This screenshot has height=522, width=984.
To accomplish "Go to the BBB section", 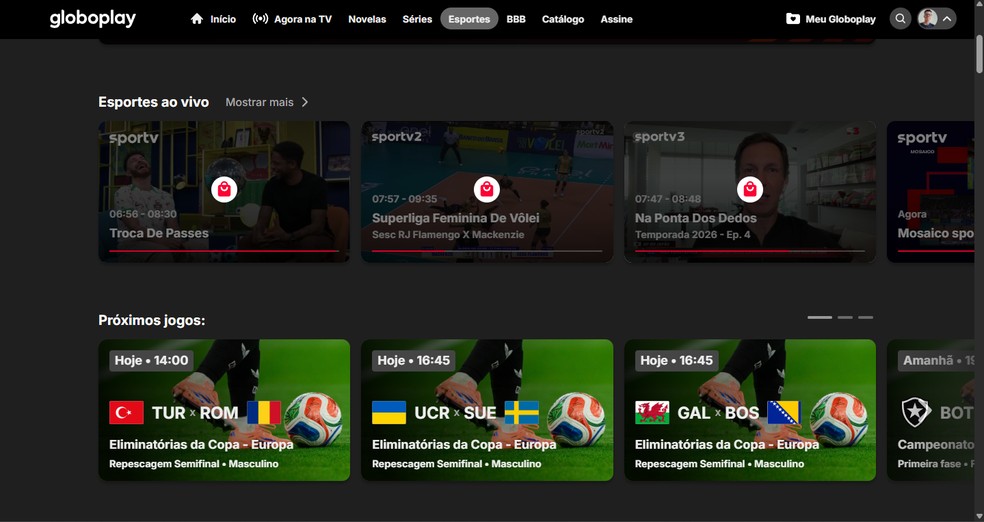I will [x=516, y=19].
